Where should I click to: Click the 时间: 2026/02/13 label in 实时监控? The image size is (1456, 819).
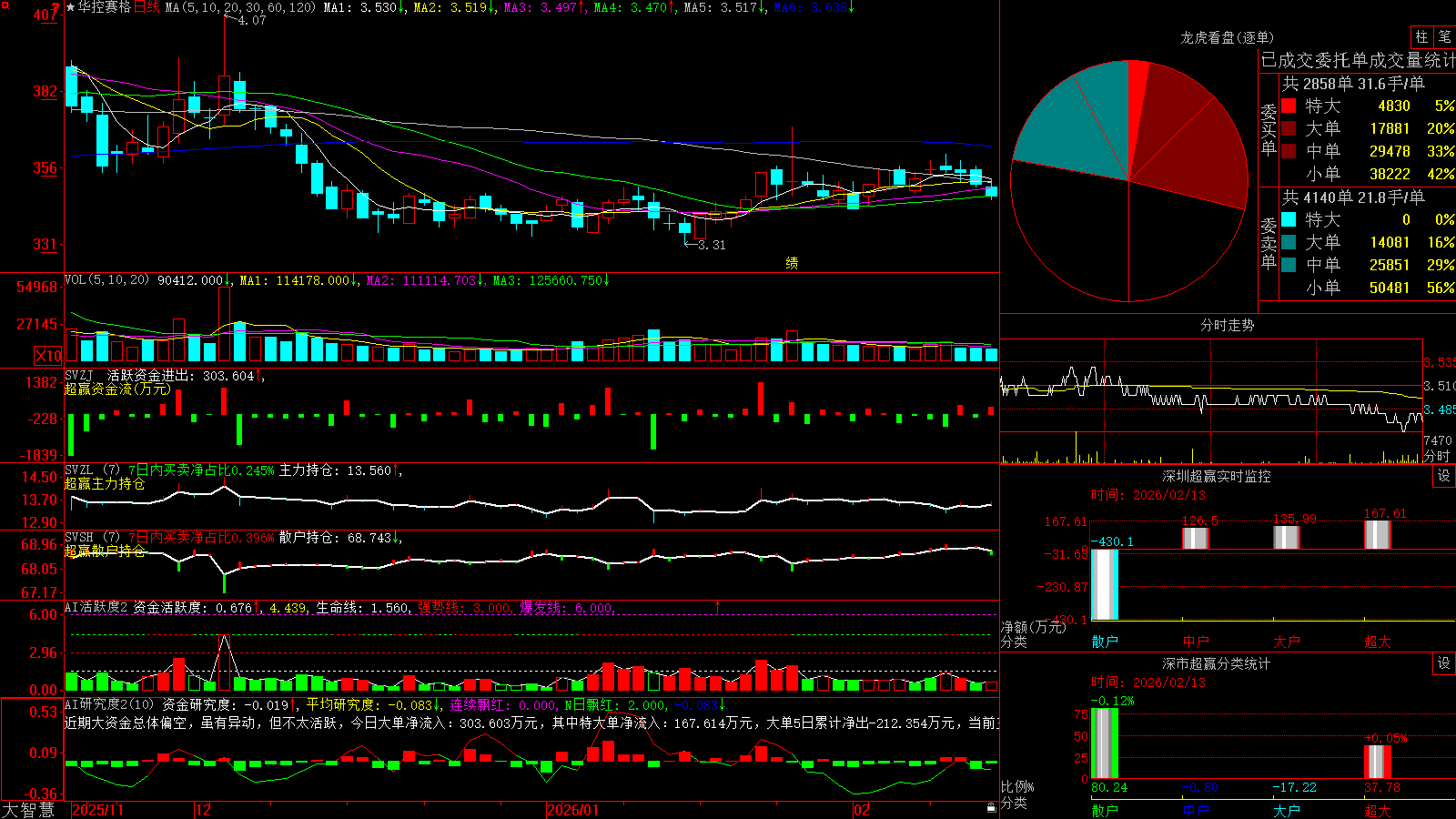1148,495
